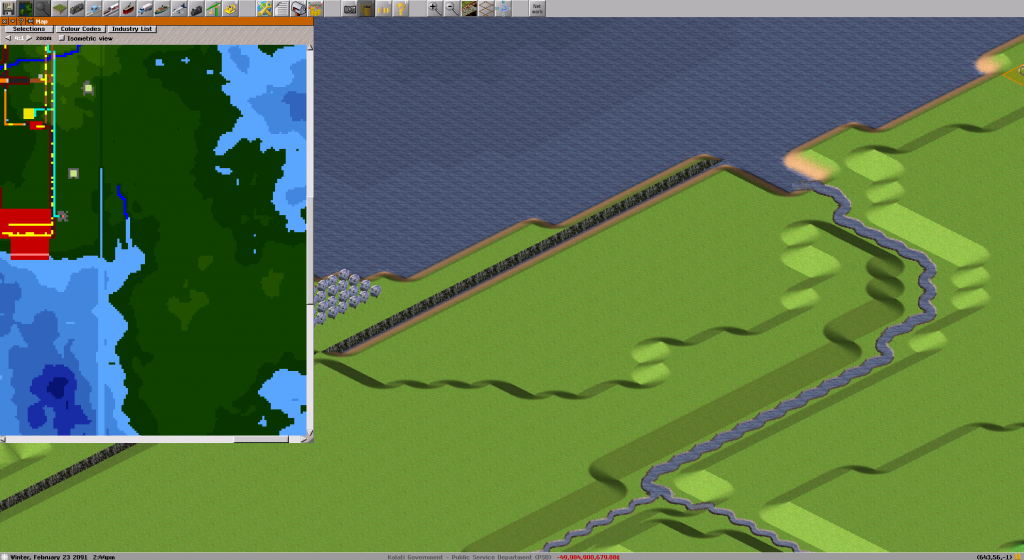Click the red city area on minimap
This screenshot has width=1024, height=560.
[x=26, y=233]
